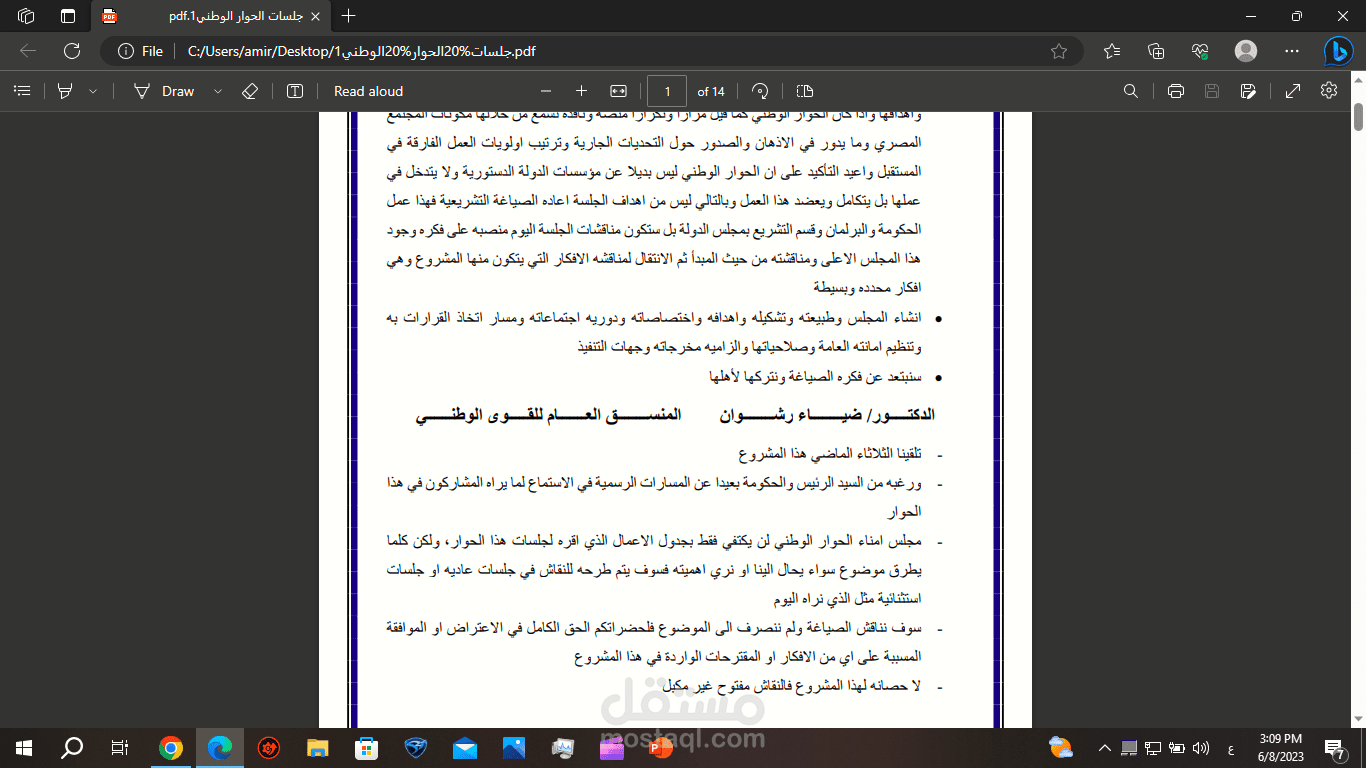Click the Add text tool

click(295, 91)
